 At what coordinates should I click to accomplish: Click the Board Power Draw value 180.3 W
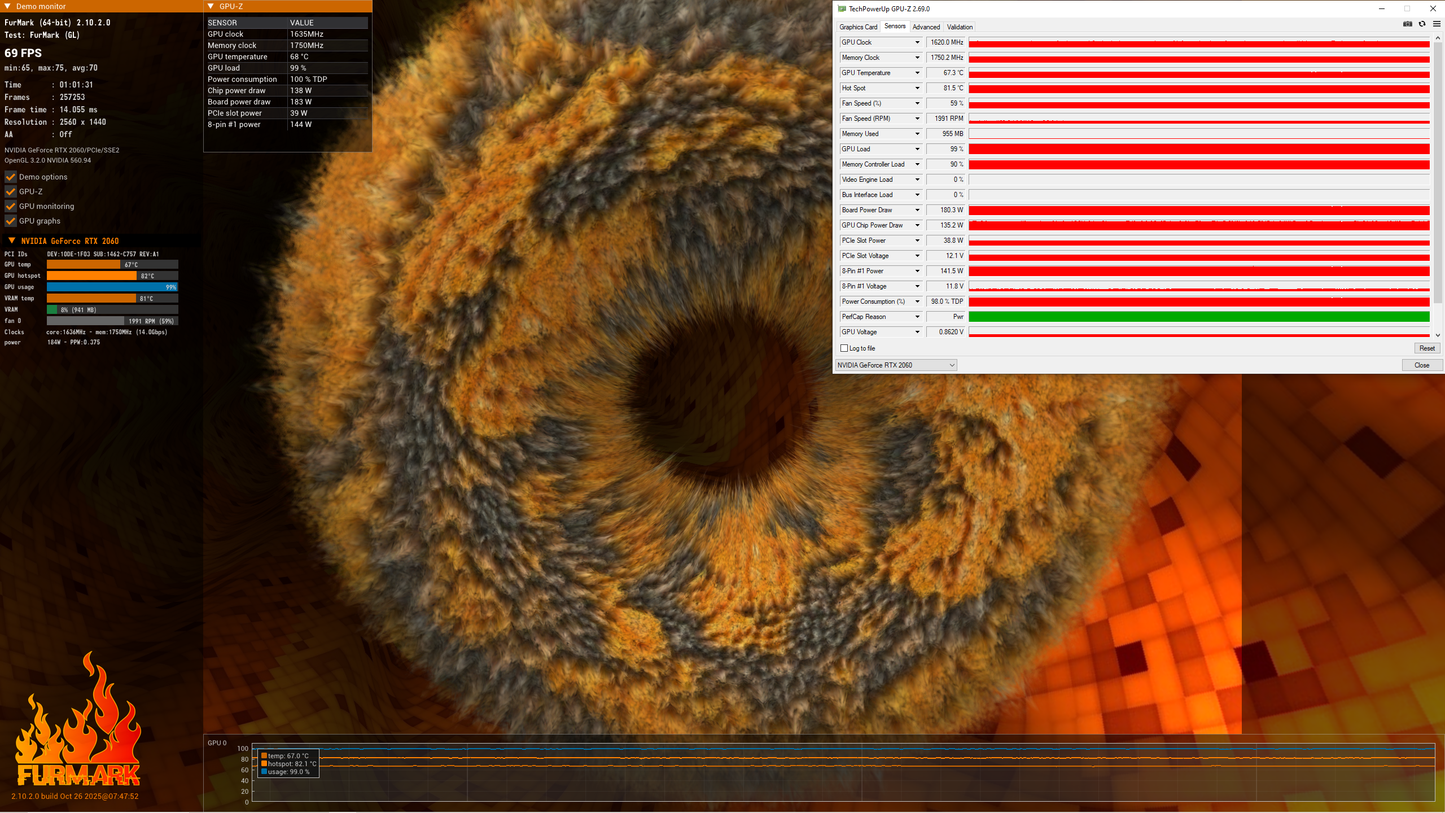coord(946,210)
